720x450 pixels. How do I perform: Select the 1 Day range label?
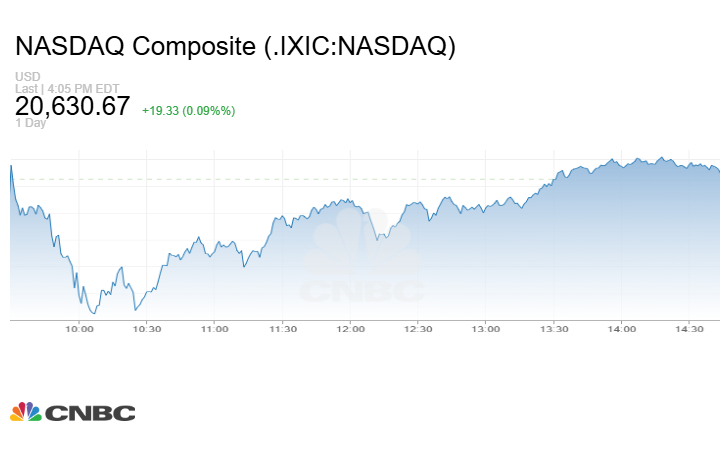point(33,124)
